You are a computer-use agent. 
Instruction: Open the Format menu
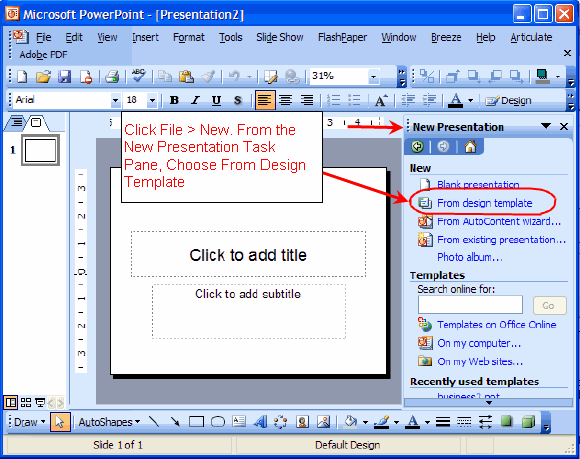click(189, 37)
